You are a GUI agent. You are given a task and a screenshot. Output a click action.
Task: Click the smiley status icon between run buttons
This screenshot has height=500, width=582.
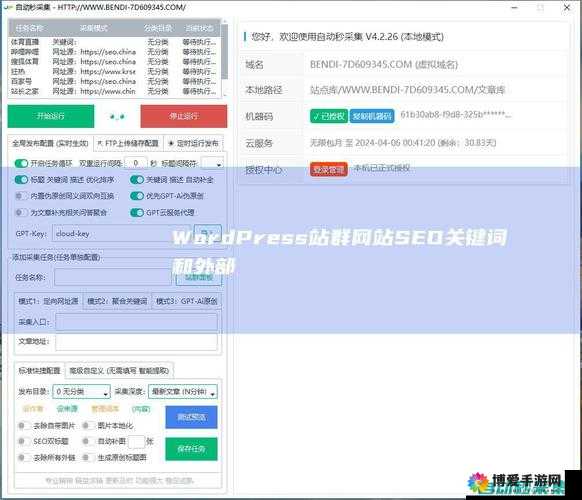coord(117,117)
